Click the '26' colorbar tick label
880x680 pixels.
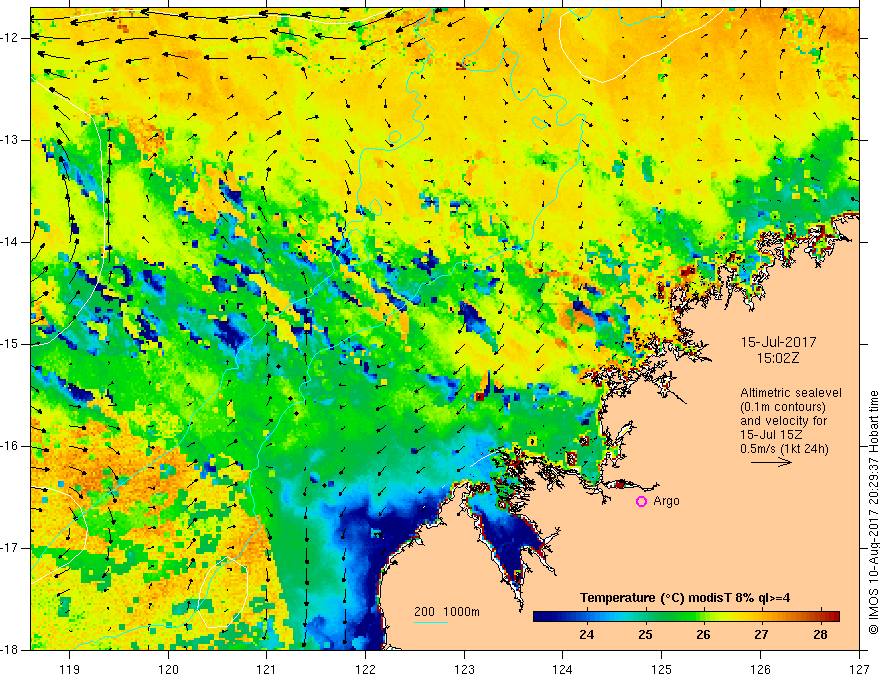703,635
